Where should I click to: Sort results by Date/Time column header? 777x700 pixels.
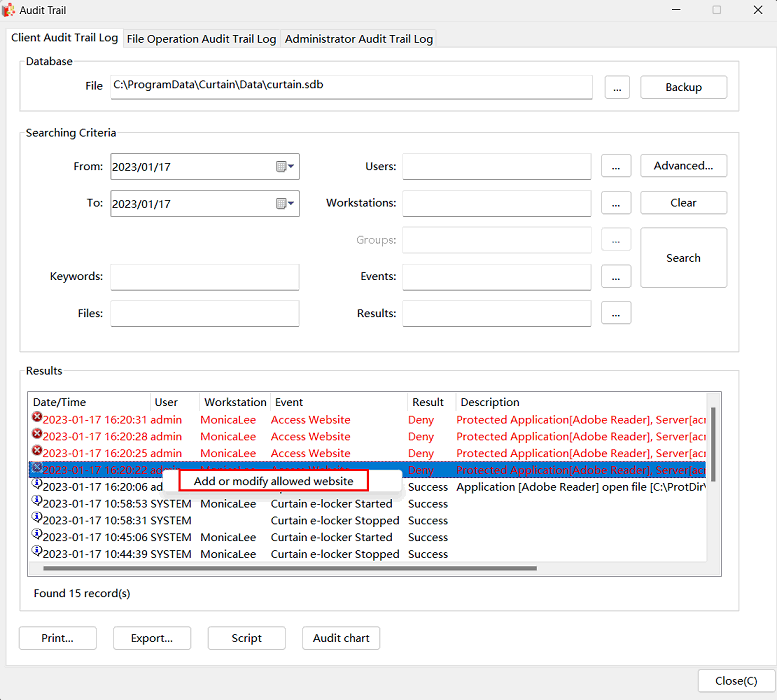(88, 402)
